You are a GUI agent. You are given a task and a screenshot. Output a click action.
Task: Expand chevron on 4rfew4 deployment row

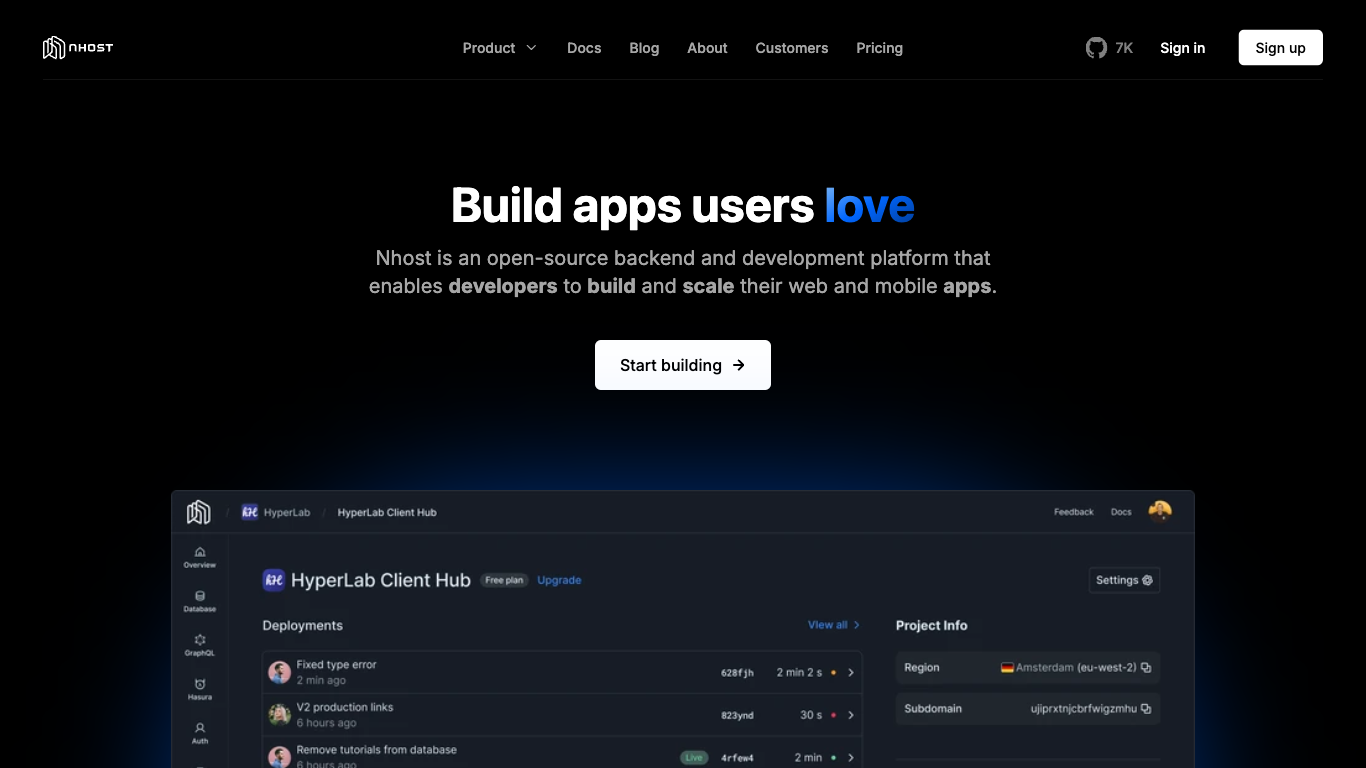[851, 758]
